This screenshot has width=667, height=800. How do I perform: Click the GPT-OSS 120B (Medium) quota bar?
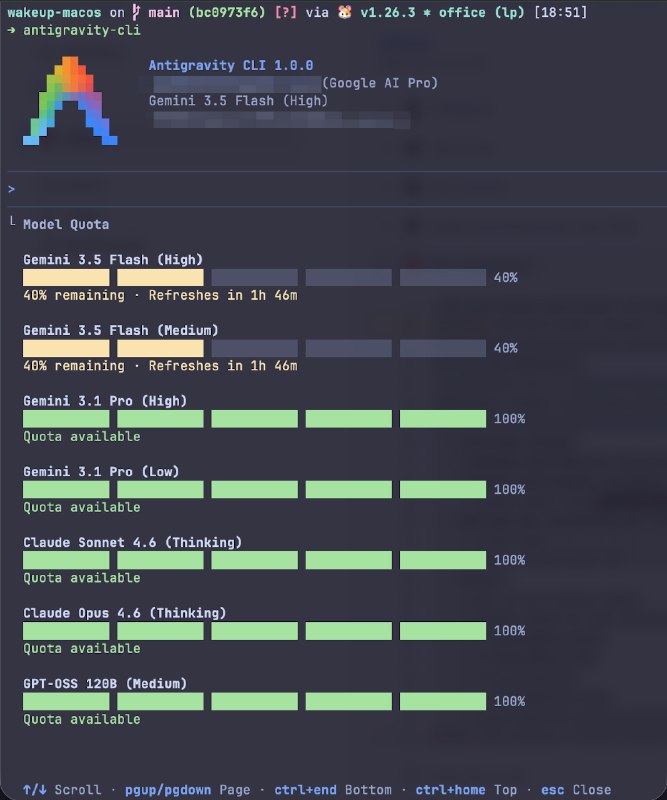tap(254, 702)
